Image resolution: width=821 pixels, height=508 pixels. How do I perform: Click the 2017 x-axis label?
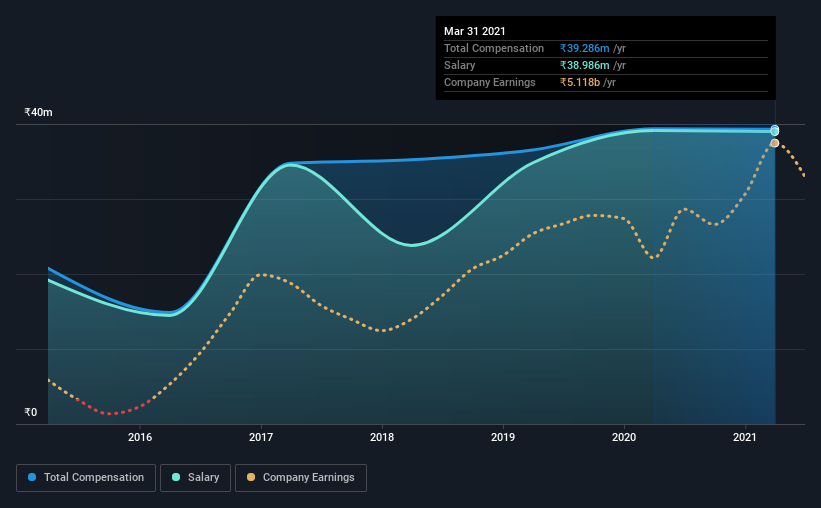tap(261, 437)
